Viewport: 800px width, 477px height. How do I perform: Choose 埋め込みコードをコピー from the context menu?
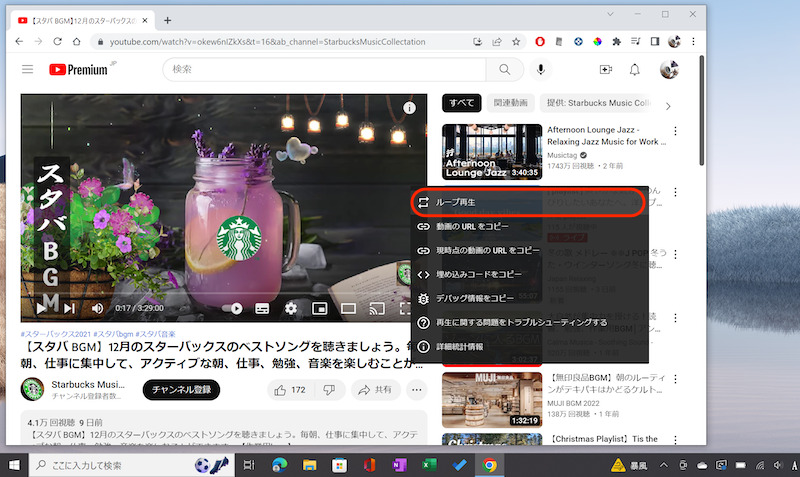click(x=471, y=274)
